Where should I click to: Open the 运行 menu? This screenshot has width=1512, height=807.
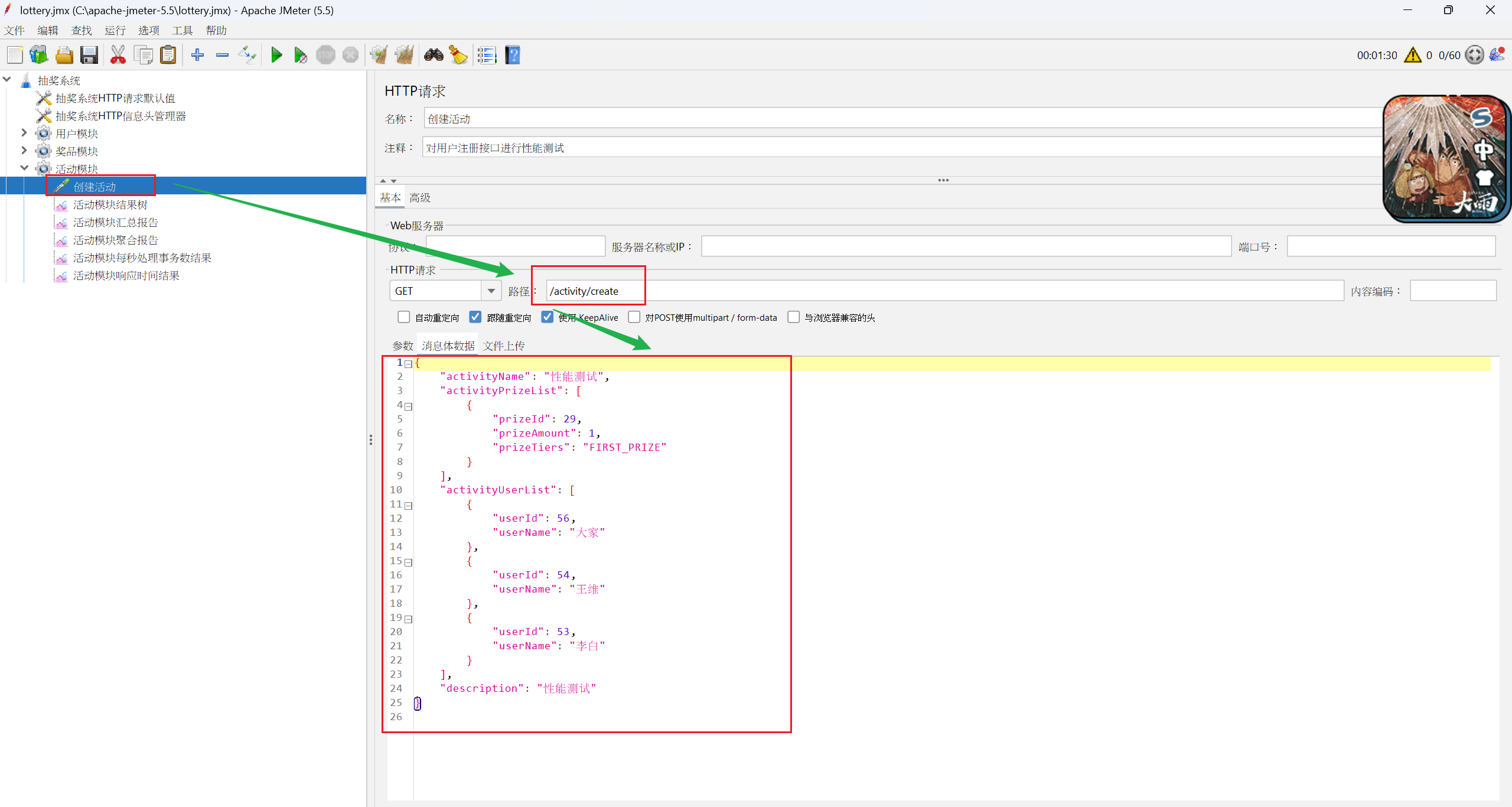pos(115,30)
